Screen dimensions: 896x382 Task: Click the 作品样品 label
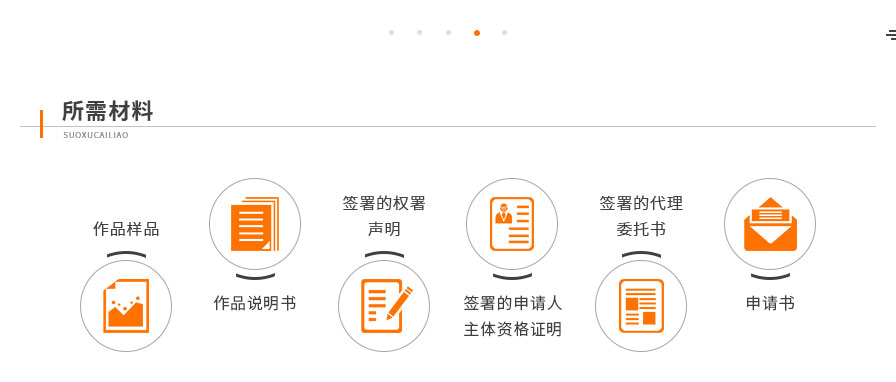pos(126,229)
